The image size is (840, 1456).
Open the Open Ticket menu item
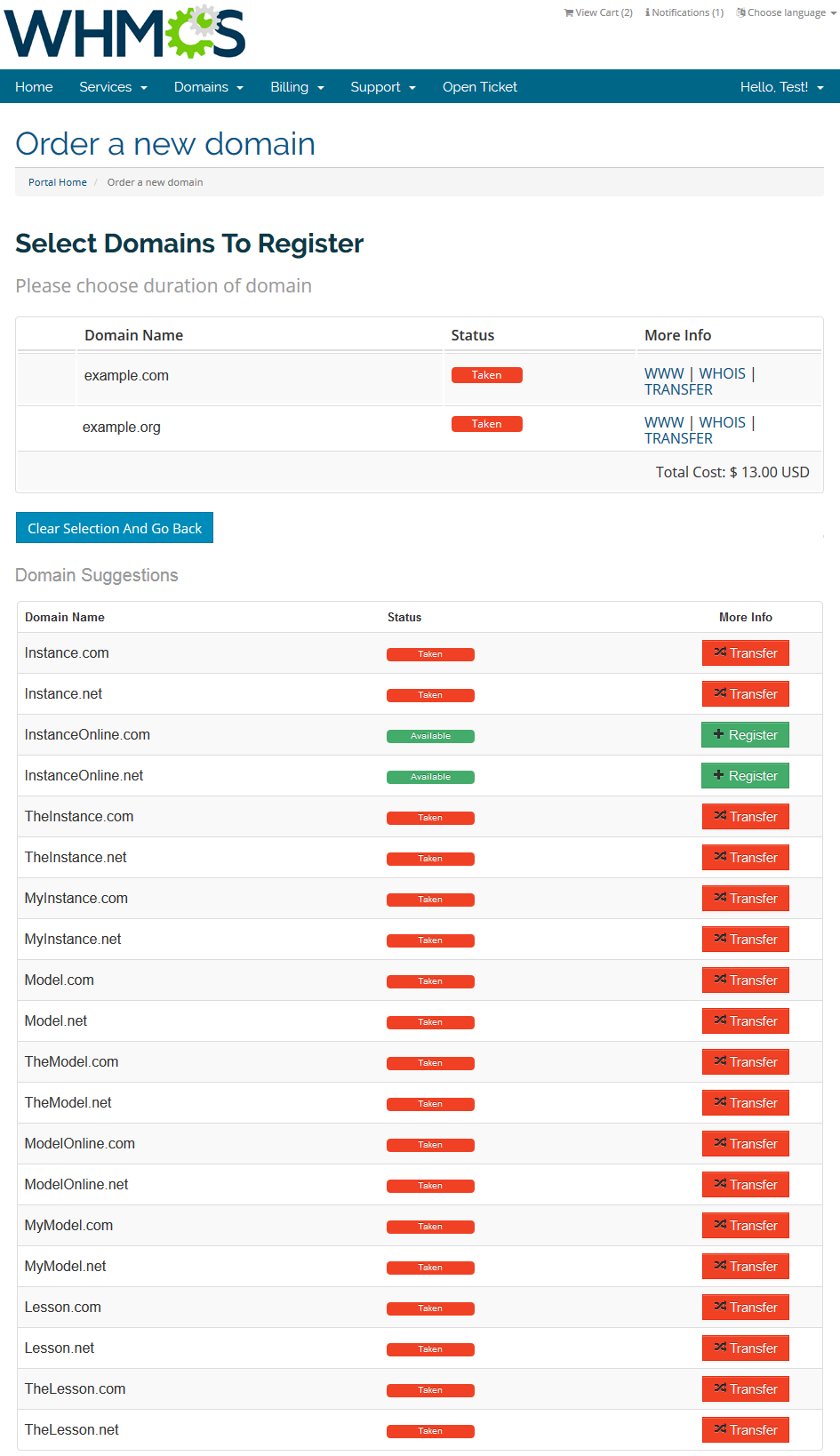pyautogui.click(x=480, y=87)
